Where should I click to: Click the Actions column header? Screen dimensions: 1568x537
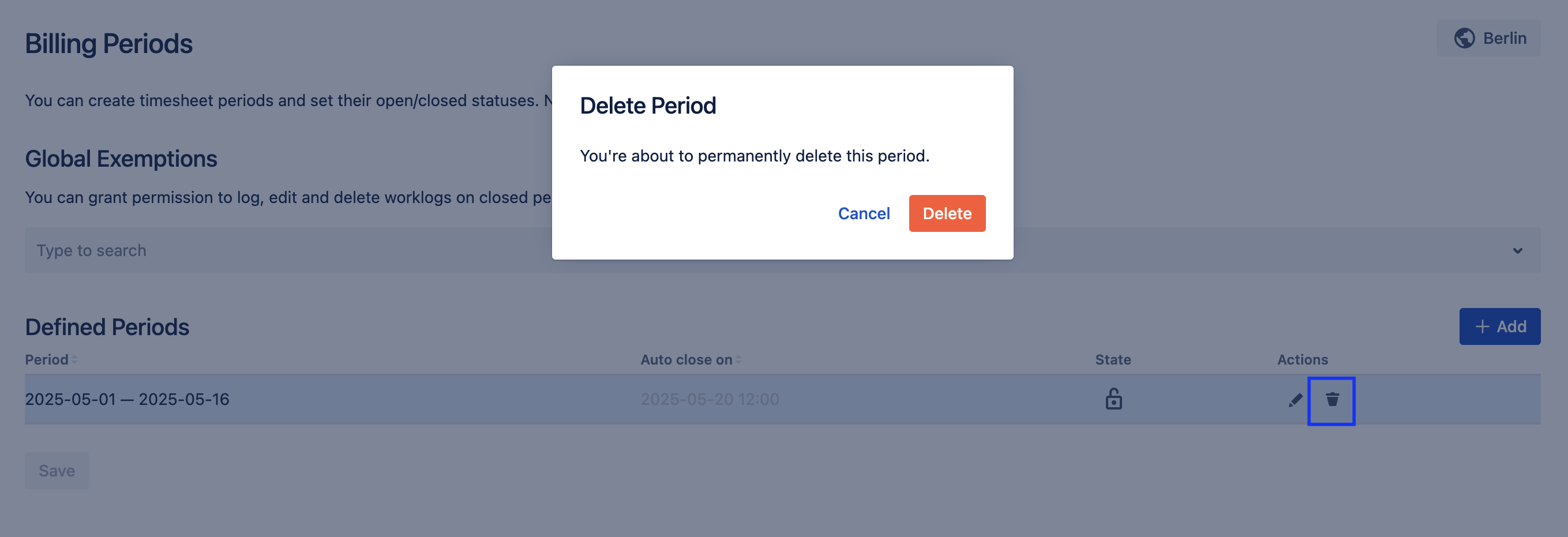tap(1302, 360)
